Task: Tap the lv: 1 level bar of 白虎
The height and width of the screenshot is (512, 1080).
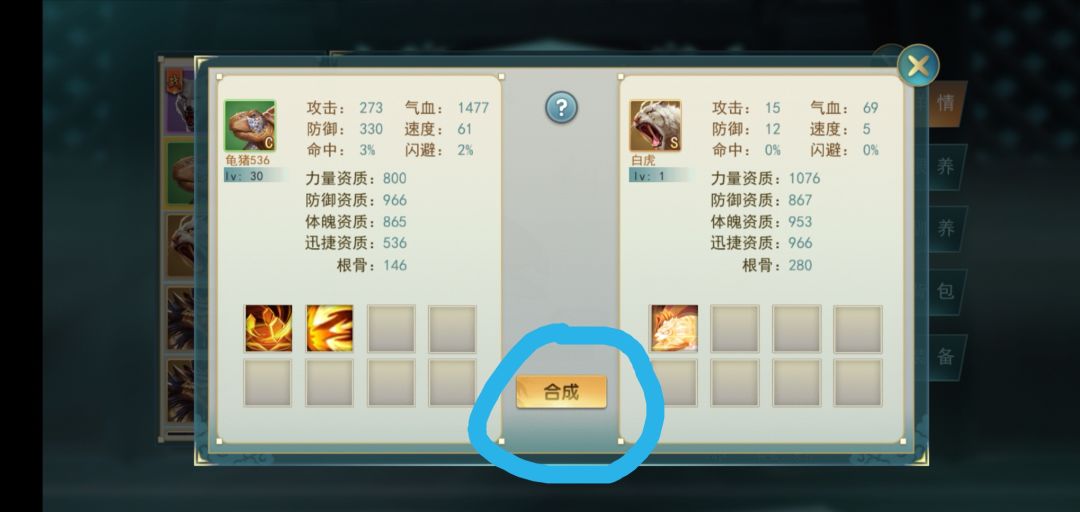Action: coord(658,176)
